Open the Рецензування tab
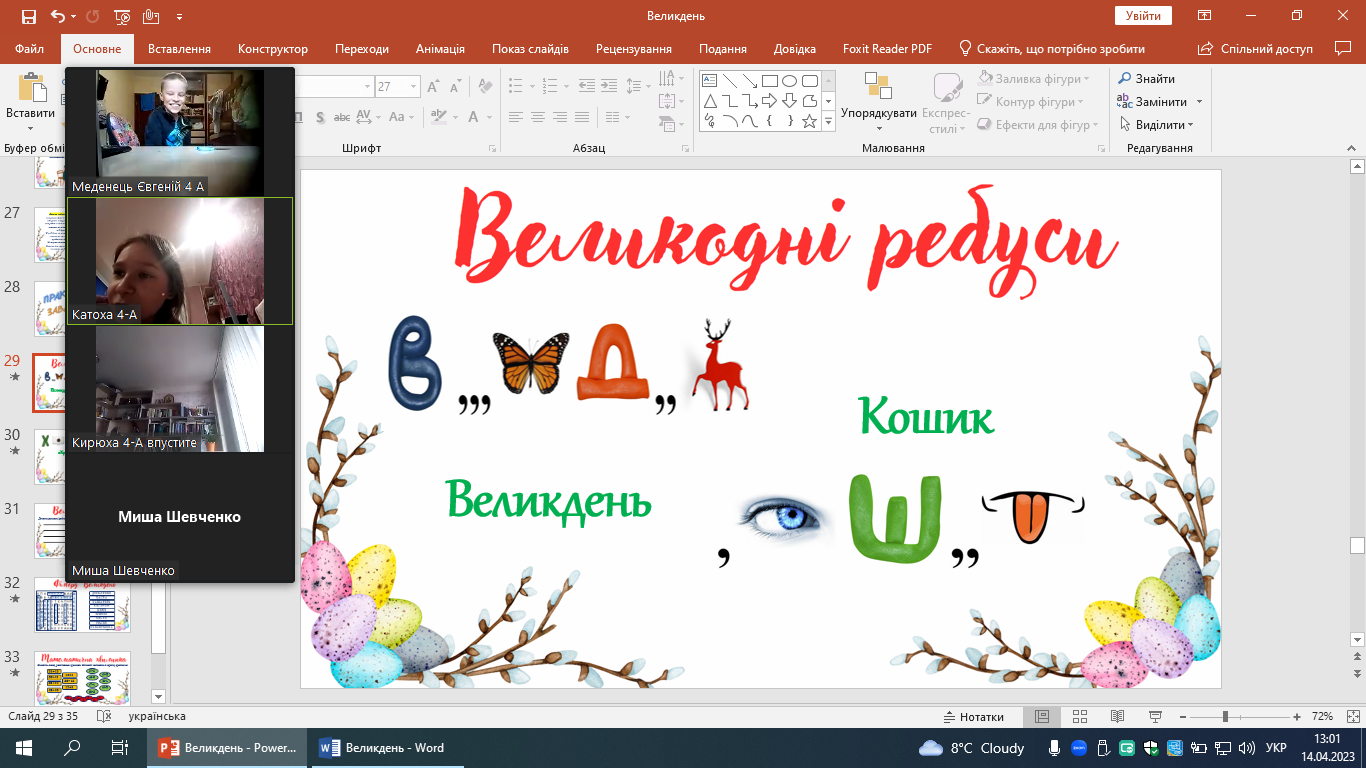The image size is (1366, 768). coord(634,48)
